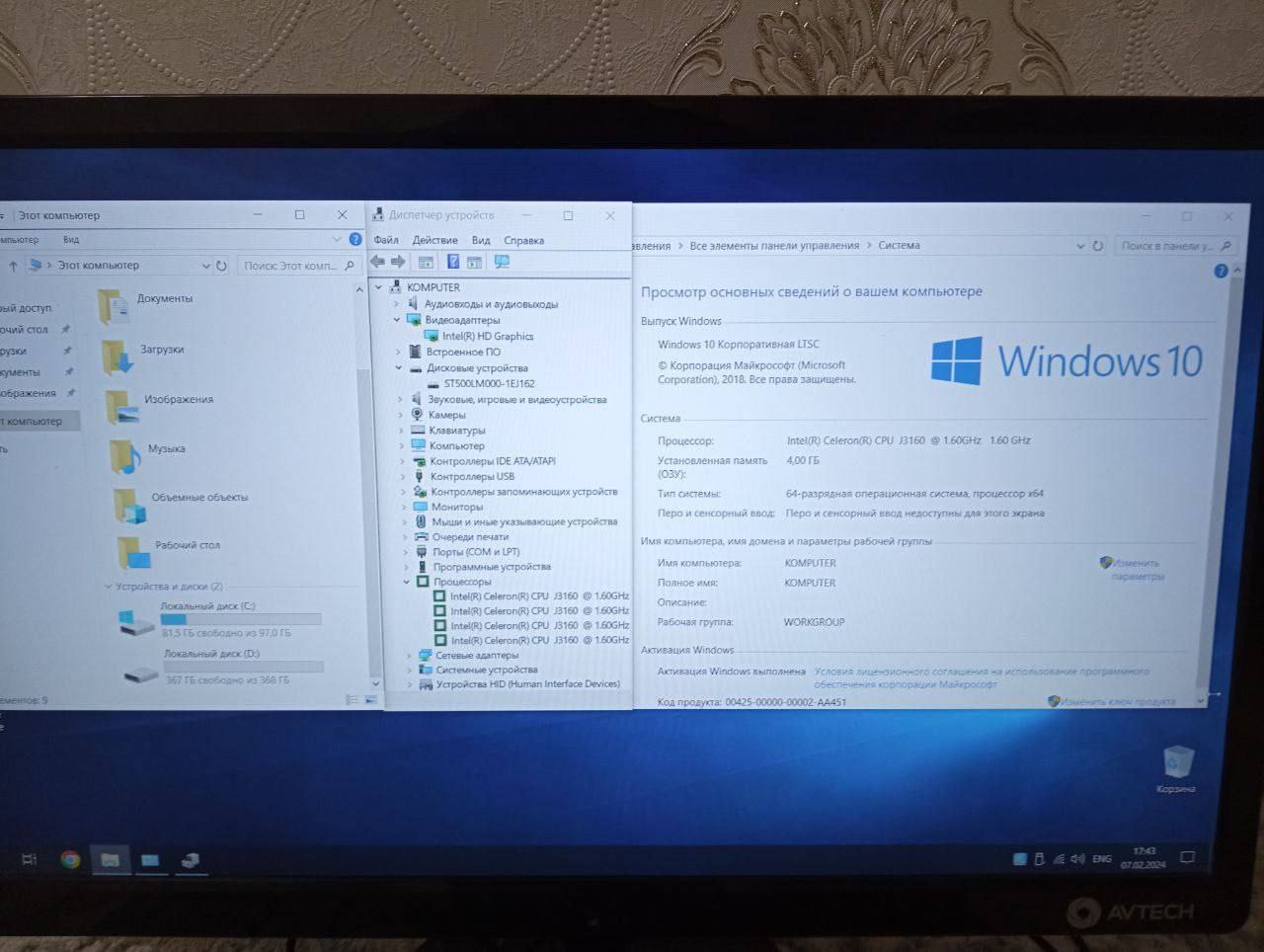Open Chrome from the taskbar

tap(70, 859)
